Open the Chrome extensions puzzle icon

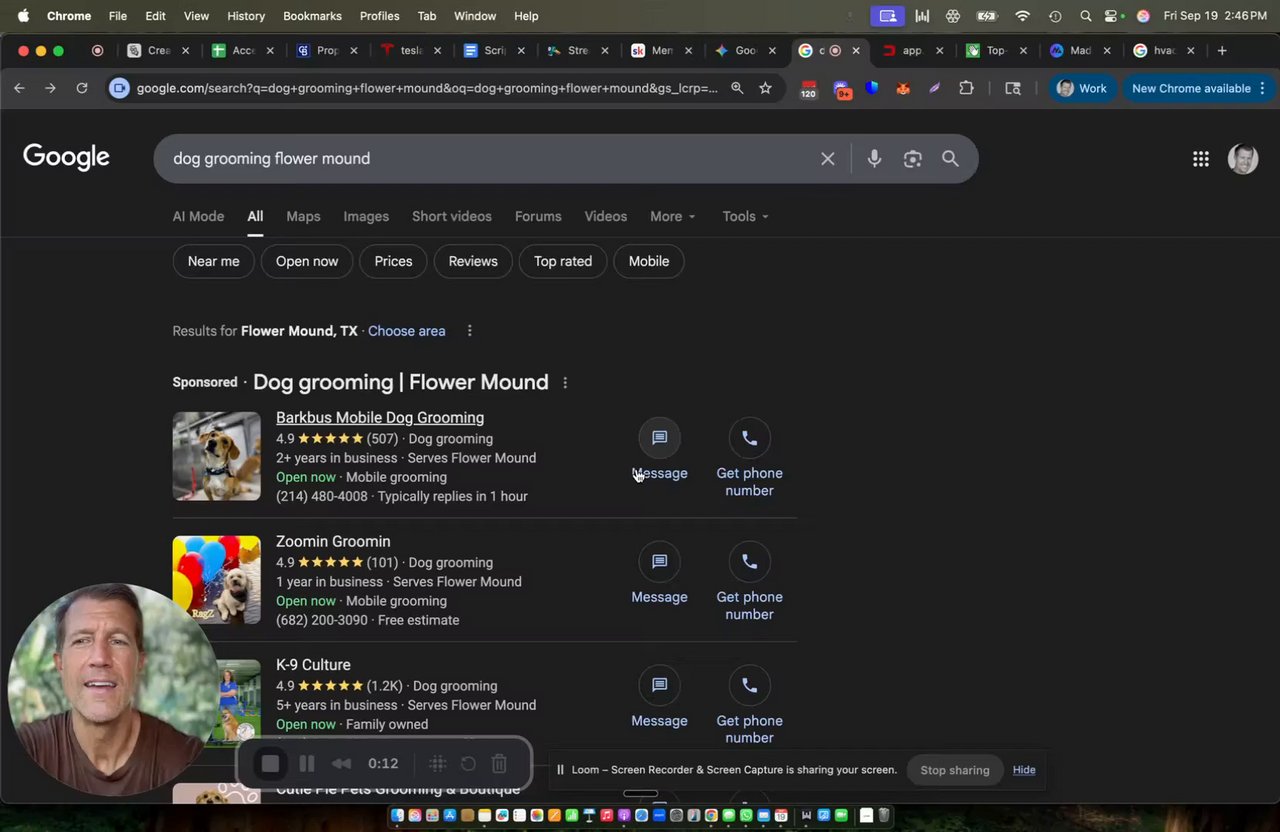point(966,88)
